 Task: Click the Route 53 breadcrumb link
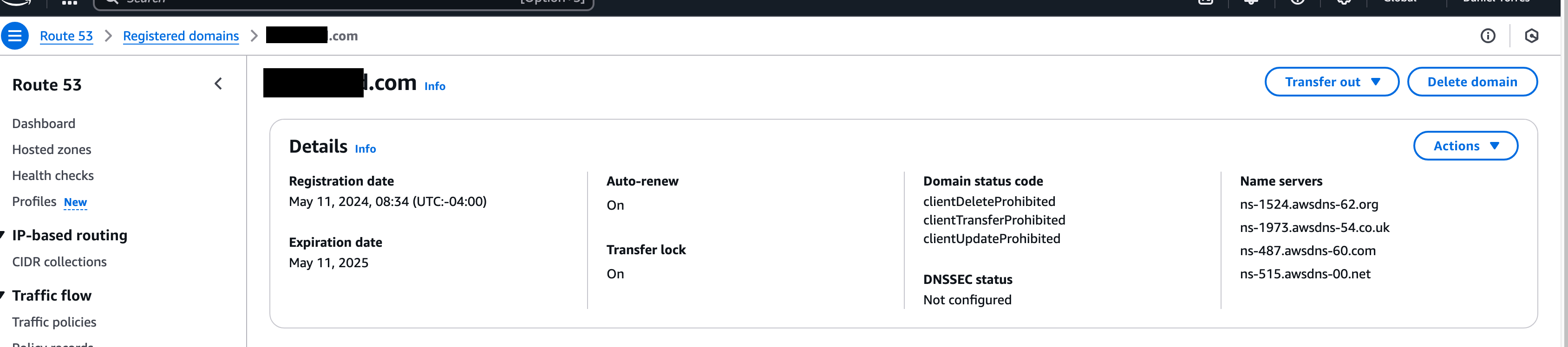point(66,36)
